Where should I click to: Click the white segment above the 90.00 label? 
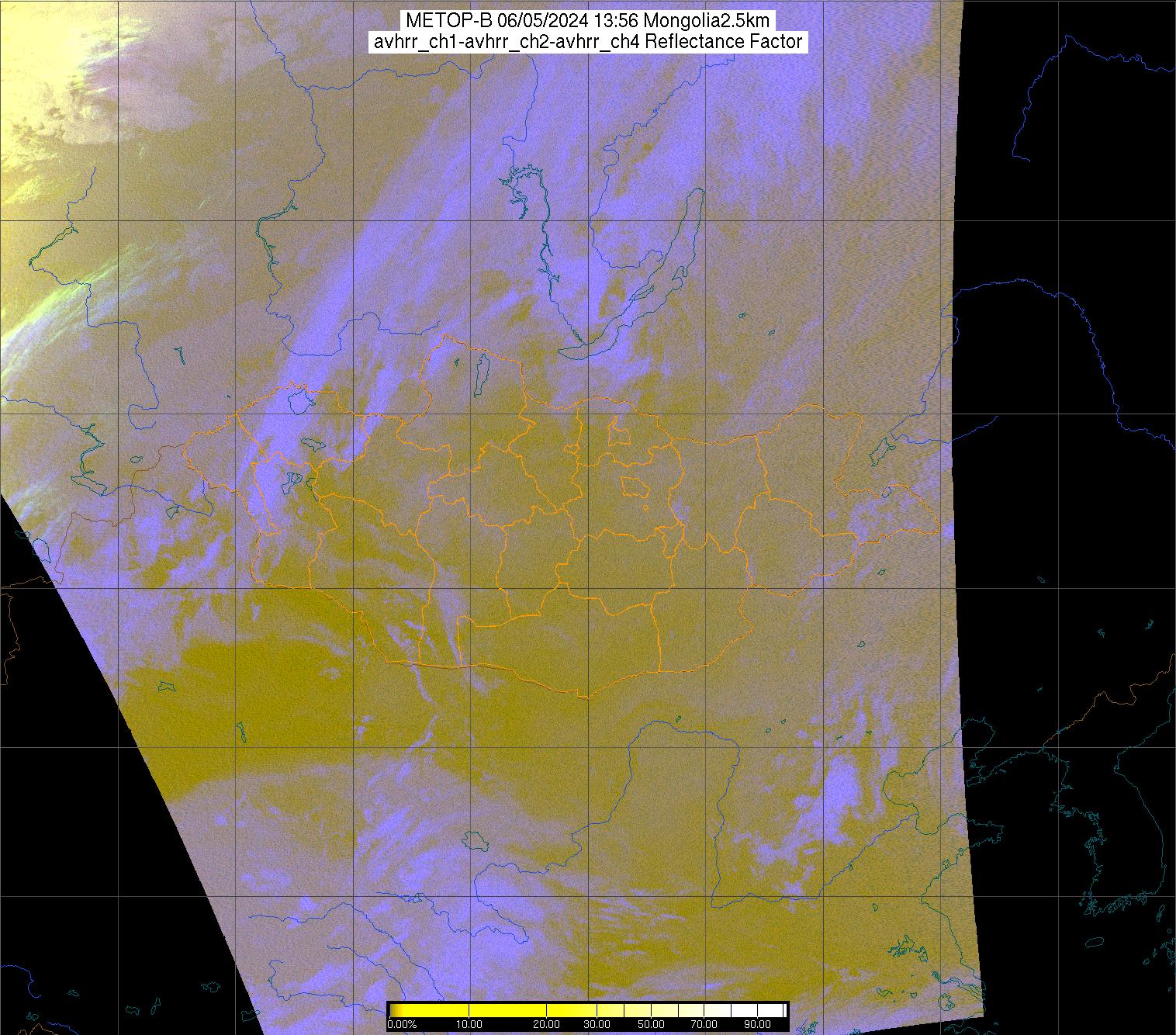(770, 1010)
